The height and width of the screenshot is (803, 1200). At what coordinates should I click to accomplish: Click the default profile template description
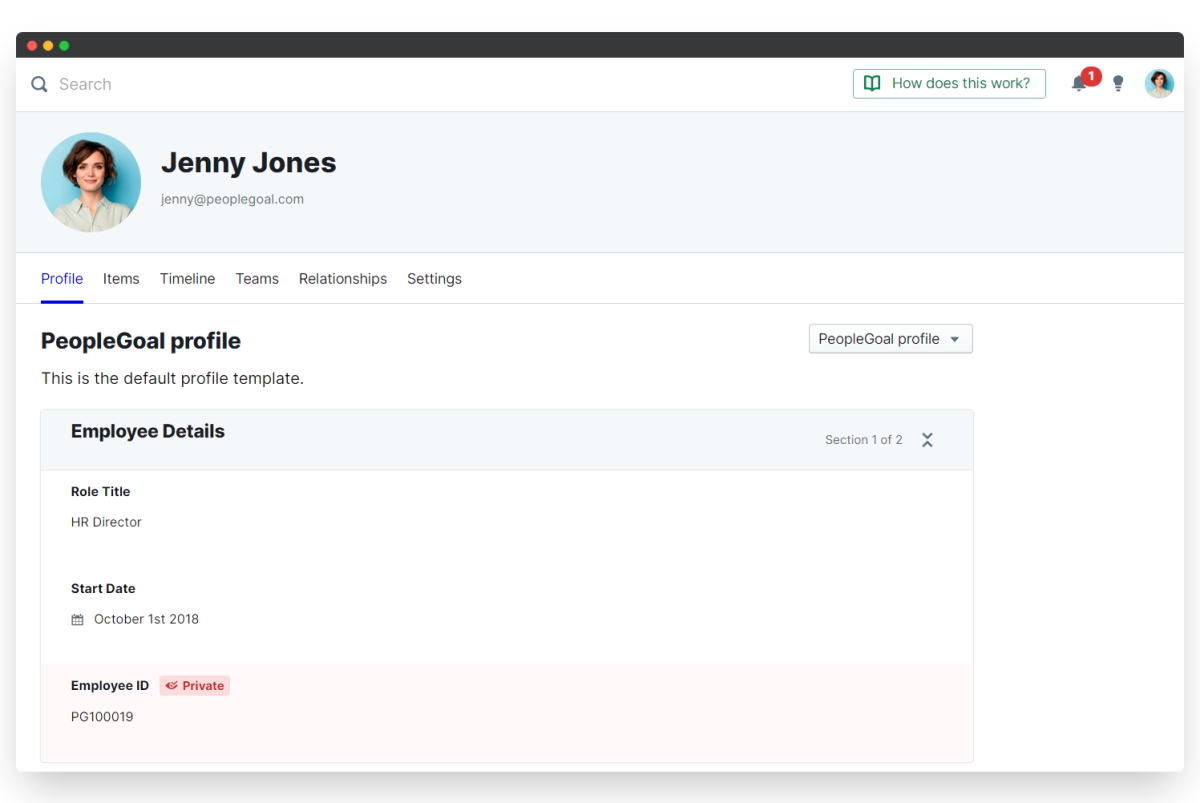point(172,379)
